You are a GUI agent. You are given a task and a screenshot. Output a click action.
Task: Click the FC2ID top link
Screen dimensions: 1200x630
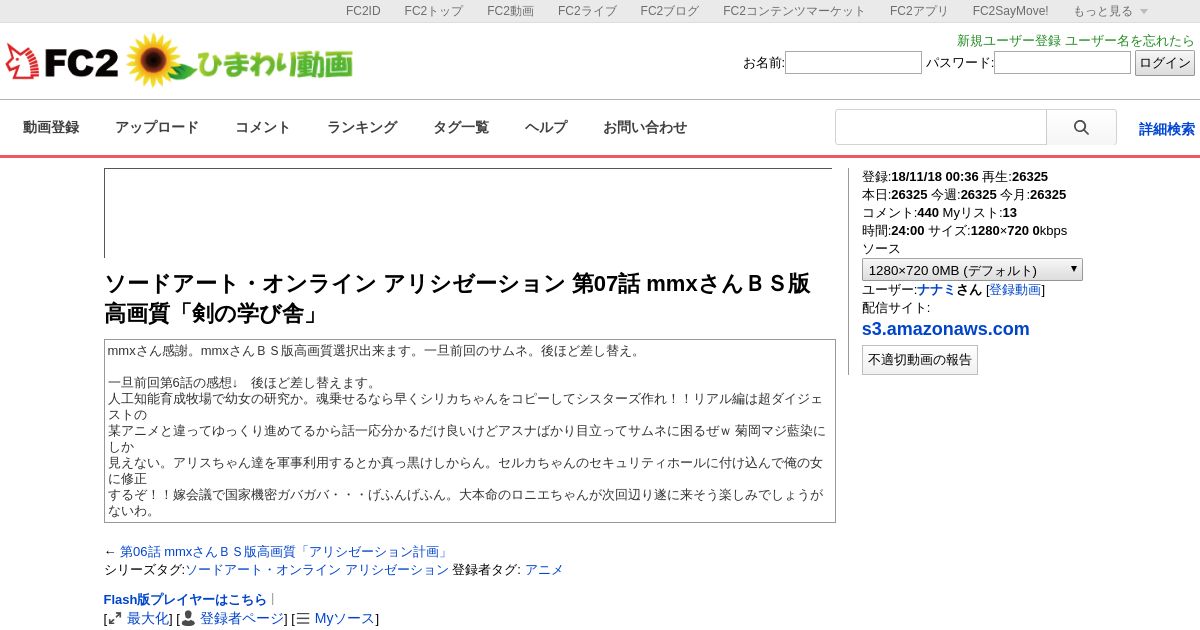tap(363, 11)
